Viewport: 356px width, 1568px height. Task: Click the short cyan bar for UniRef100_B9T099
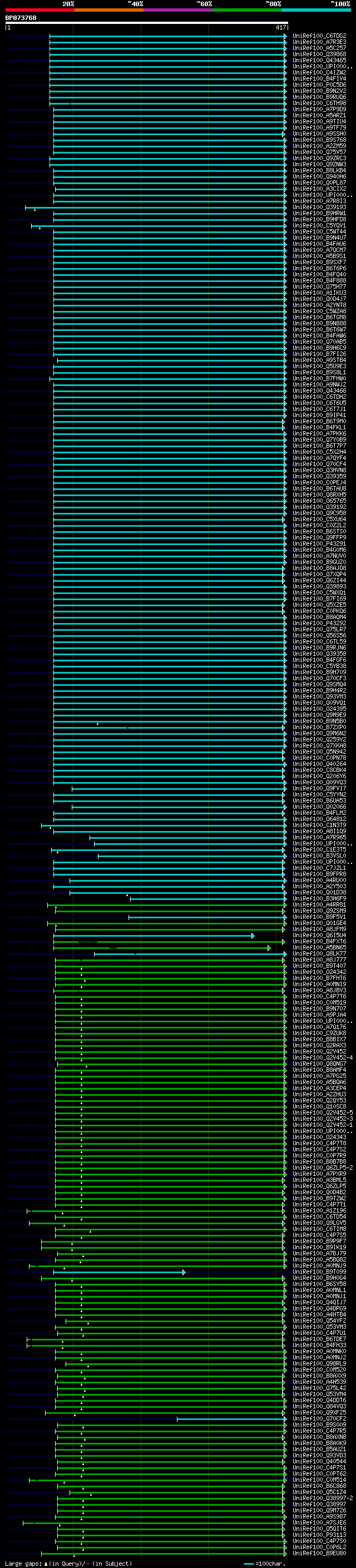click(x=119, y=1272)
